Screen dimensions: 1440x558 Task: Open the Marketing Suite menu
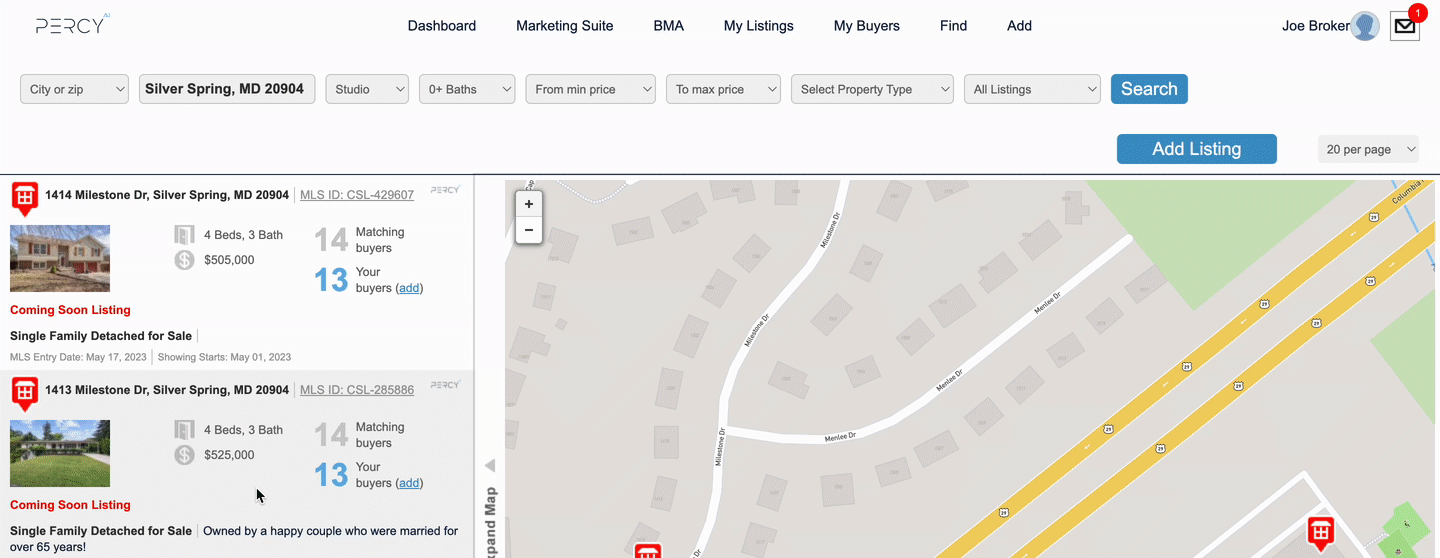click(564, 26)
